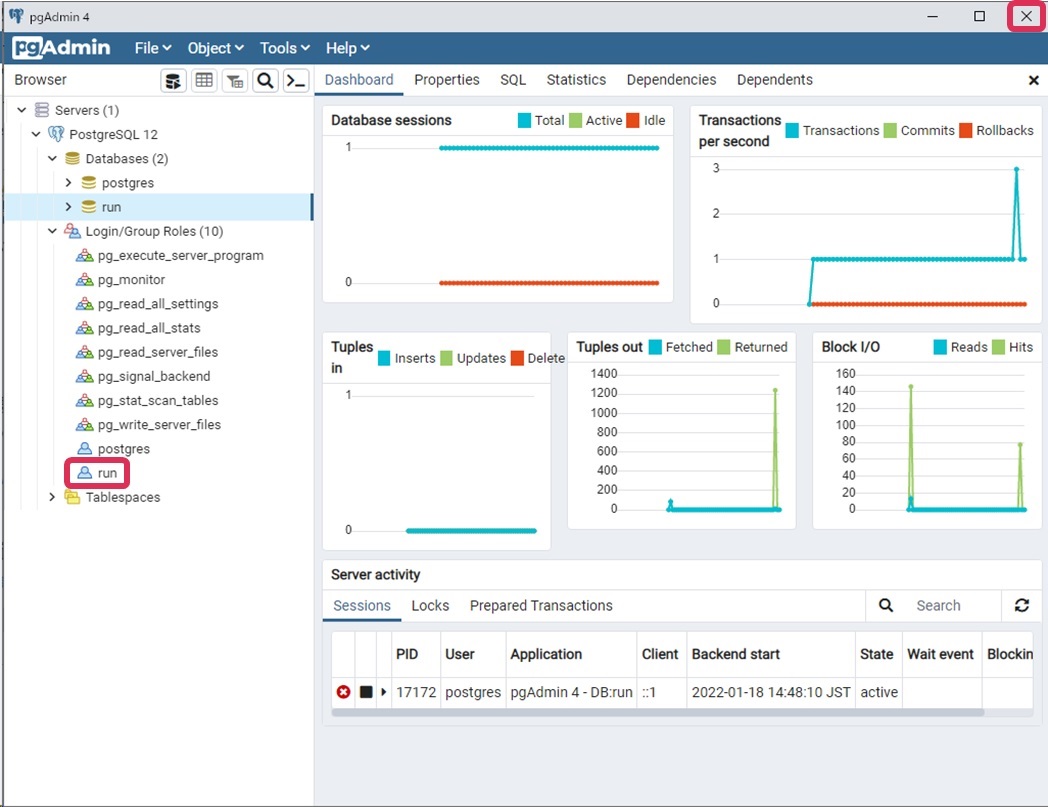Expand the run database node
This screenshot has height=807, width=1048.
(68, 207)
